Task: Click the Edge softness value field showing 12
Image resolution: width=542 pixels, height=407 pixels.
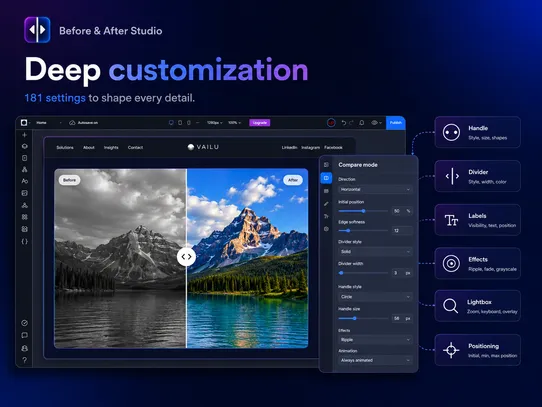Action: pyautogui.click(x=402, y=230)
